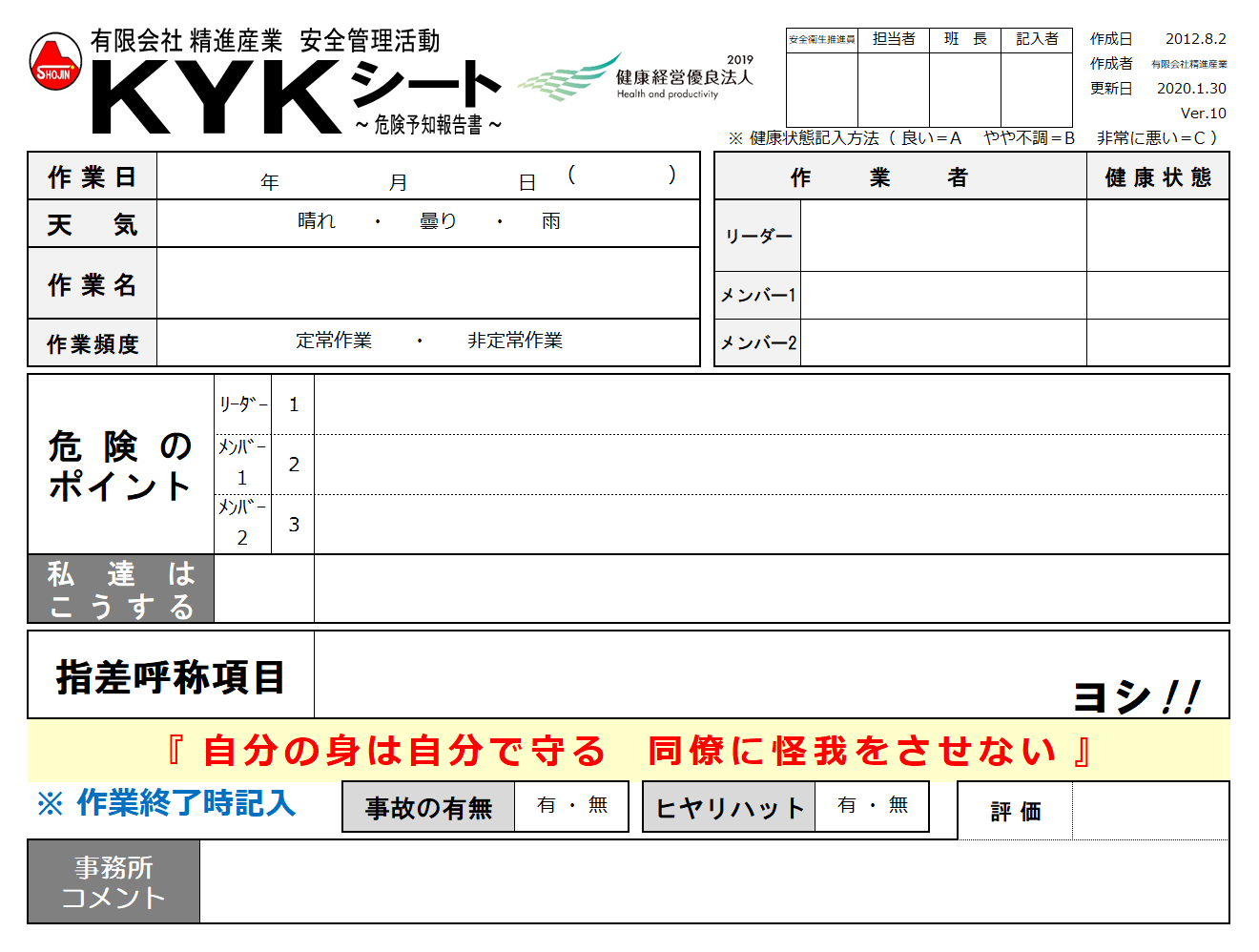Click the 月 marker in the 作業日 row
Image resolution: width=1259 pixels, height=952 pixels.
tap(399, 182)
